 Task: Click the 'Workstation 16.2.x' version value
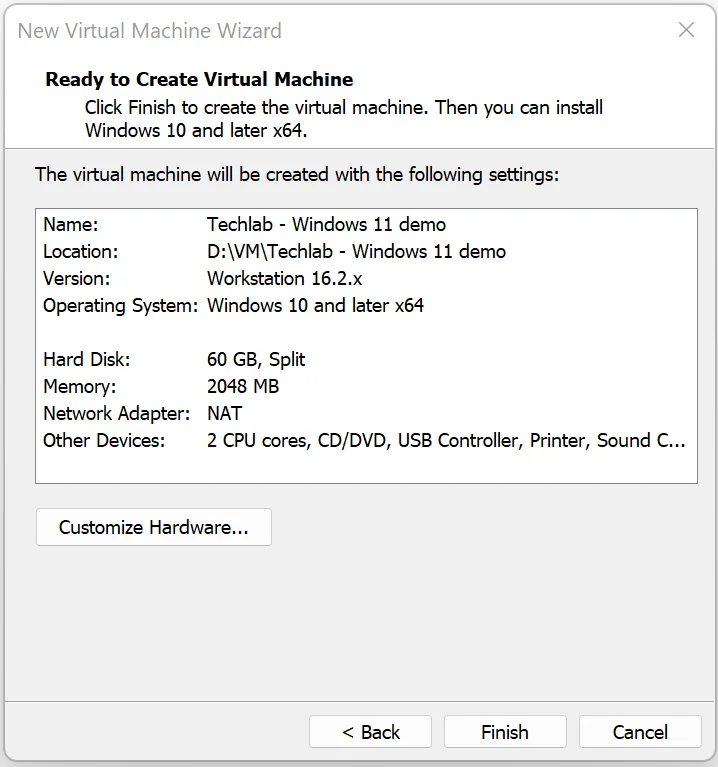click(286, 278)
